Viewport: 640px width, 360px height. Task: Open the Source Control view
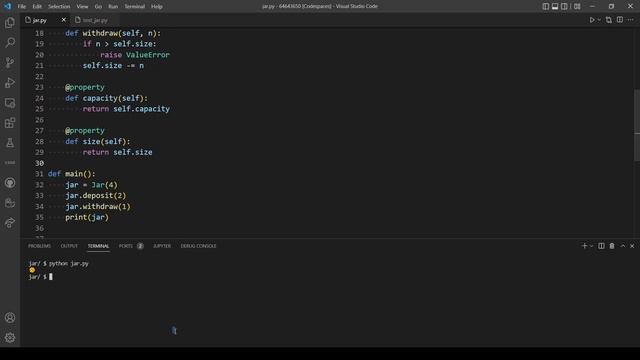10,62
